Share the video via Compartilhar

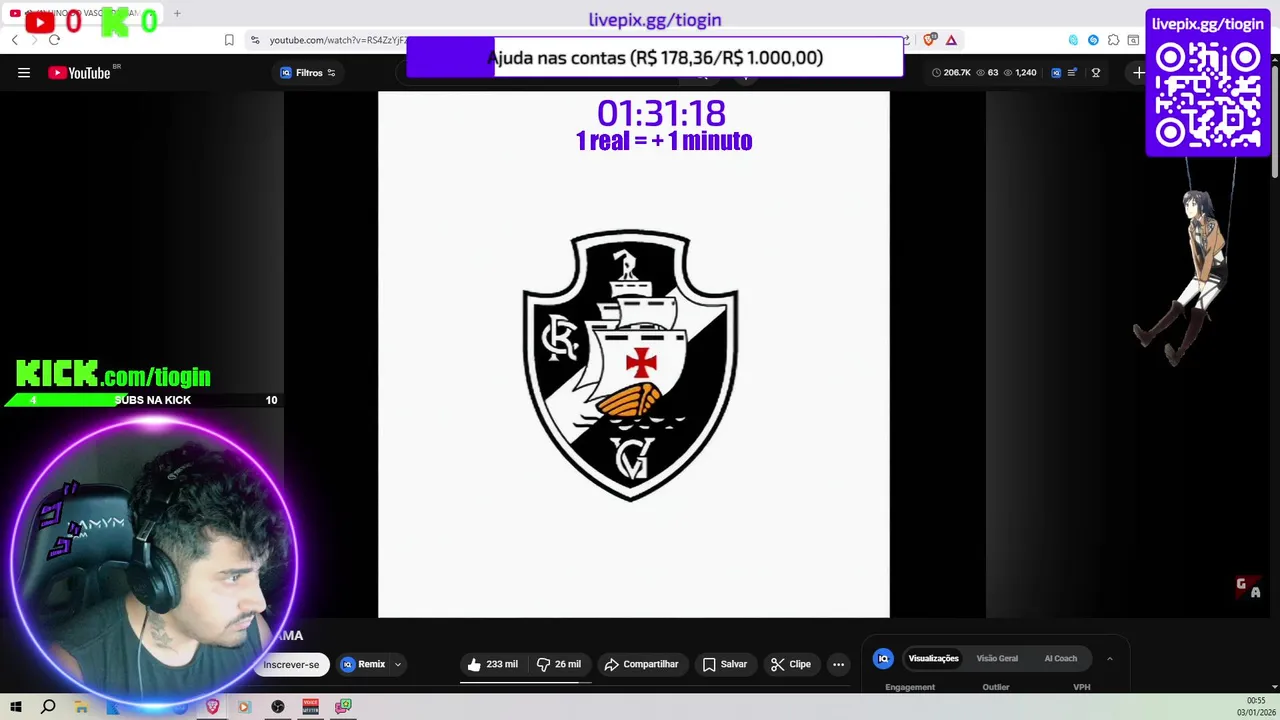pyautogui.click(x=641, y=664)
